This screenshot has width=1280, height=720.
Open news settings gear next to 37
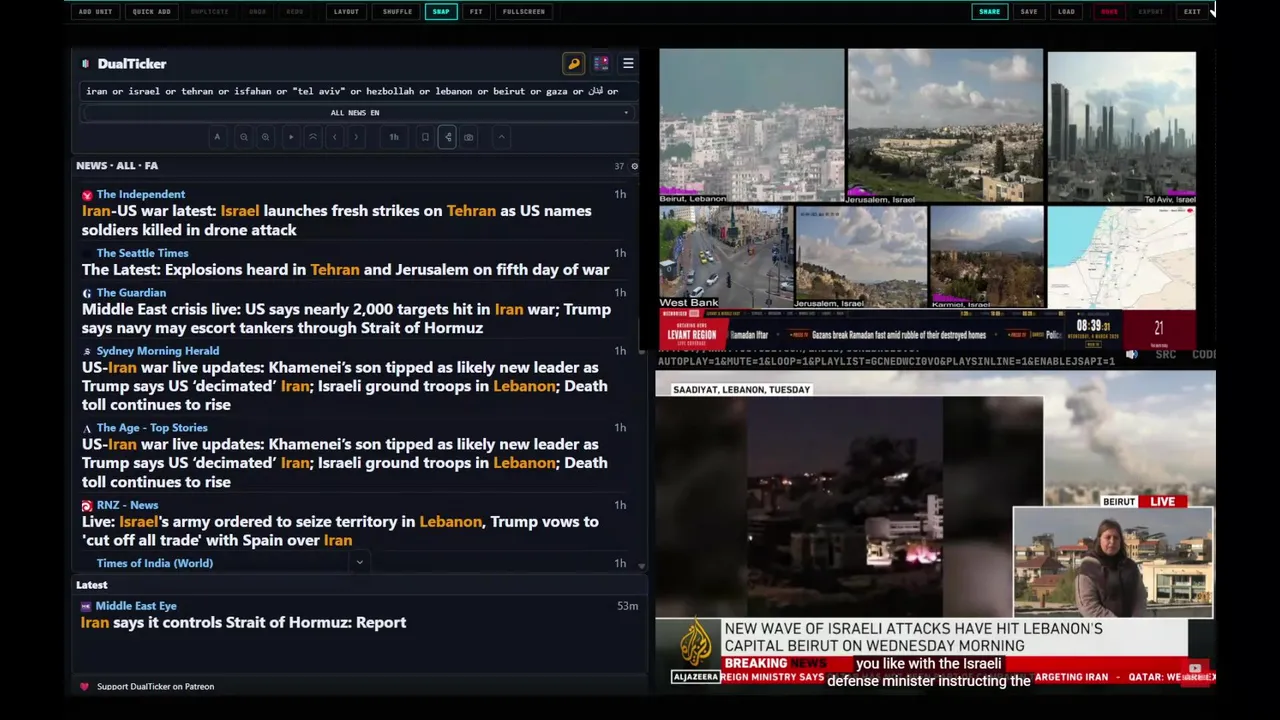click(x=634, y=166)
